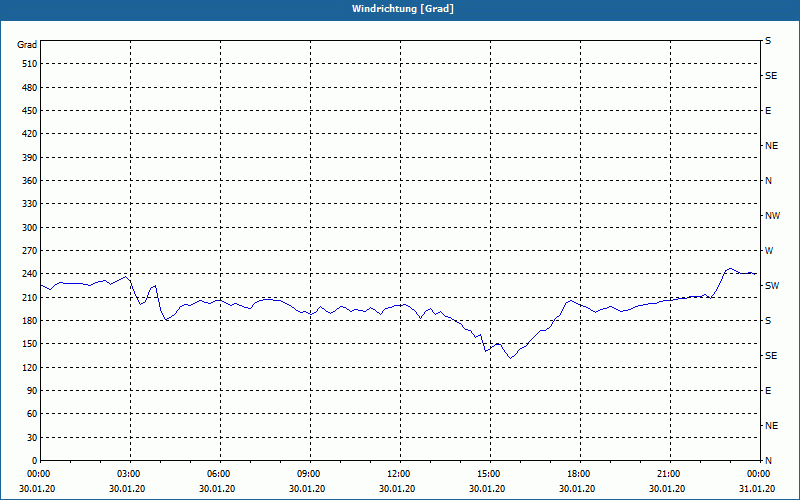Click the "Windrichtung [Grad]" chart title
This screenshot has width=800, height=500.
pyautogui.click(x=403, y=9)
